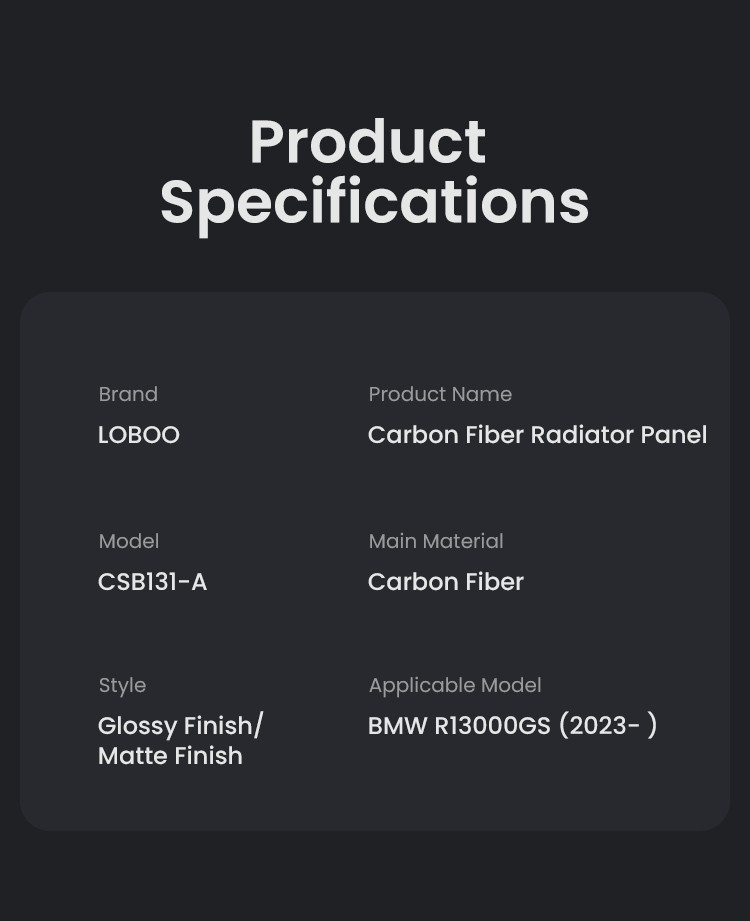The width and height of the screenshot is (750, 921).
Task: Click the "Carbon Fiber" value under Main Material
Action: pos(446,582)
